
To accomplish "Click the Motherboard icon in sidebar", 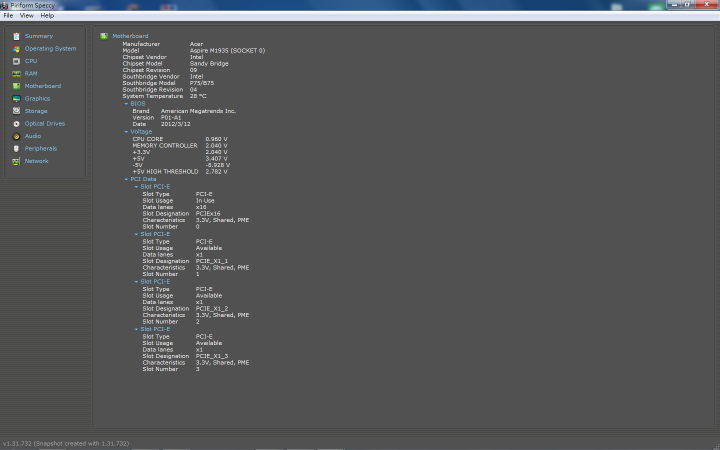I will (x=17, y=86).
